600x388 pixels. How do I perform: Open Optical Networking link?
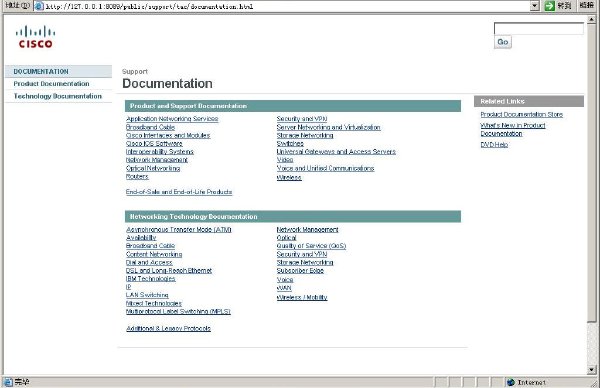(x=153, y=168)
